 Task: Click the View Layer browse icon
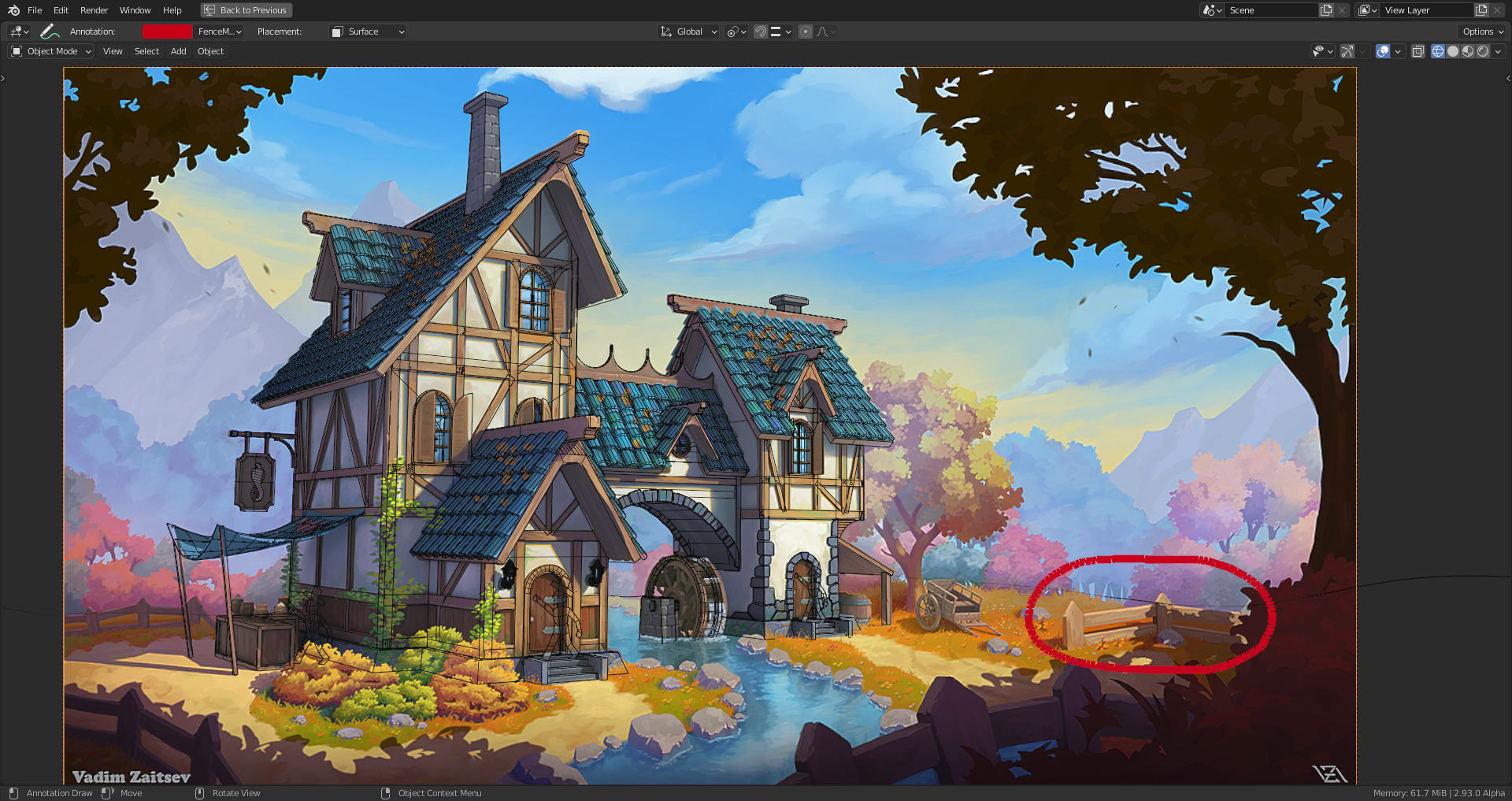pos(1367,10)
